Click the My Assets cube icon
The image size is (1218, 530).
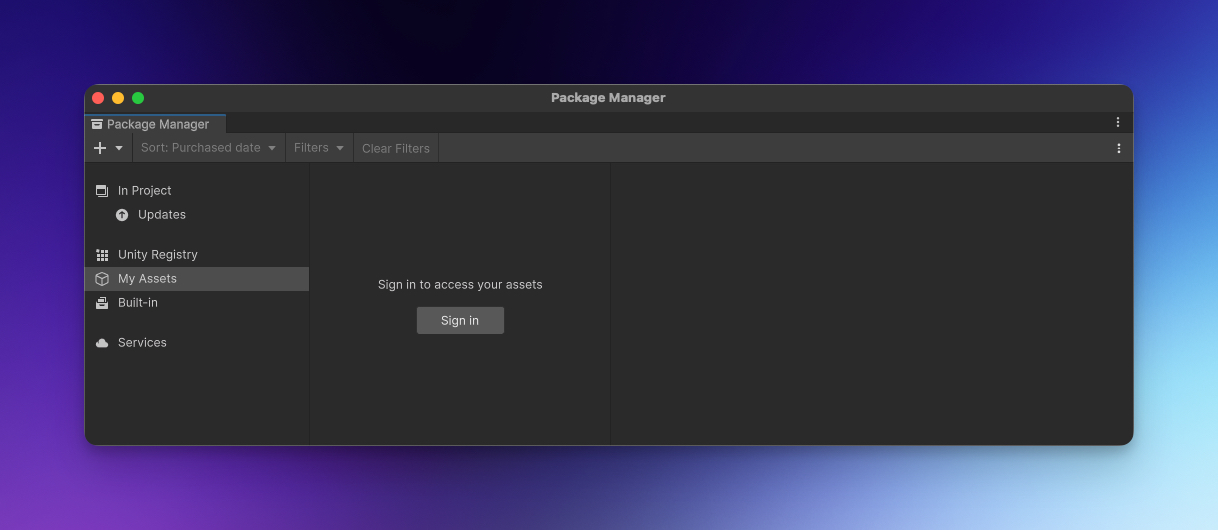coord(102,279)
